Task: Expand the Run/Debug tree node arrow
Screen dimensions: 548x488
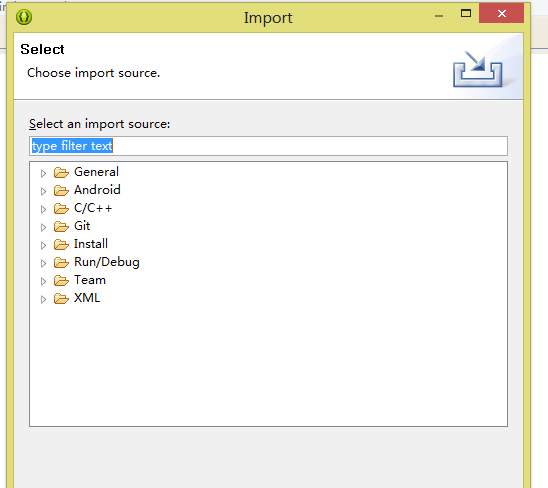Action: tap(43, 263)
